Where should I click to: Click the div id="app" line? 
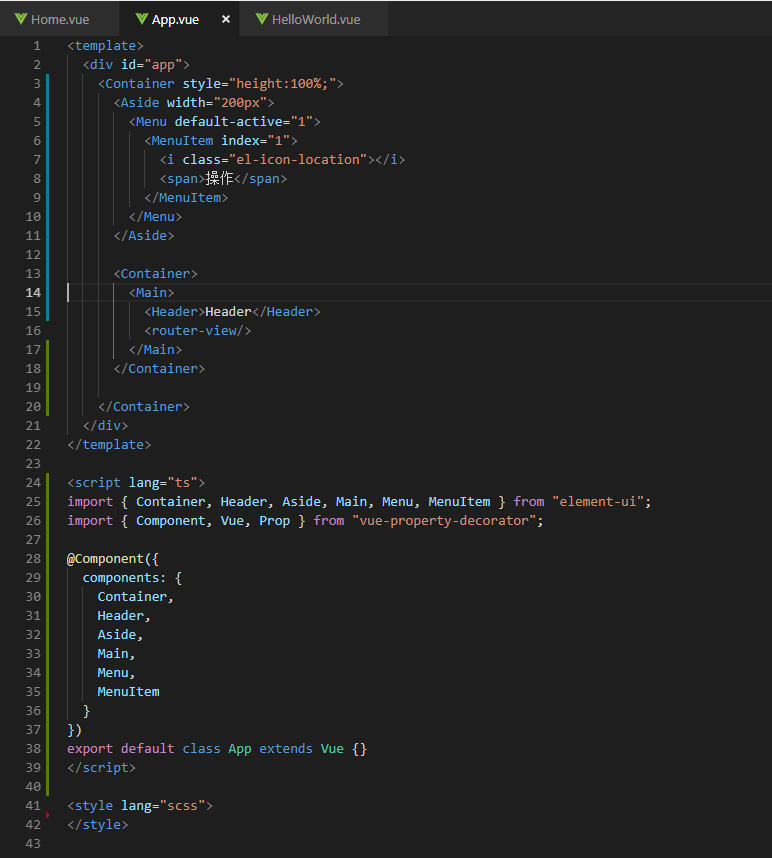click(136, 65)
